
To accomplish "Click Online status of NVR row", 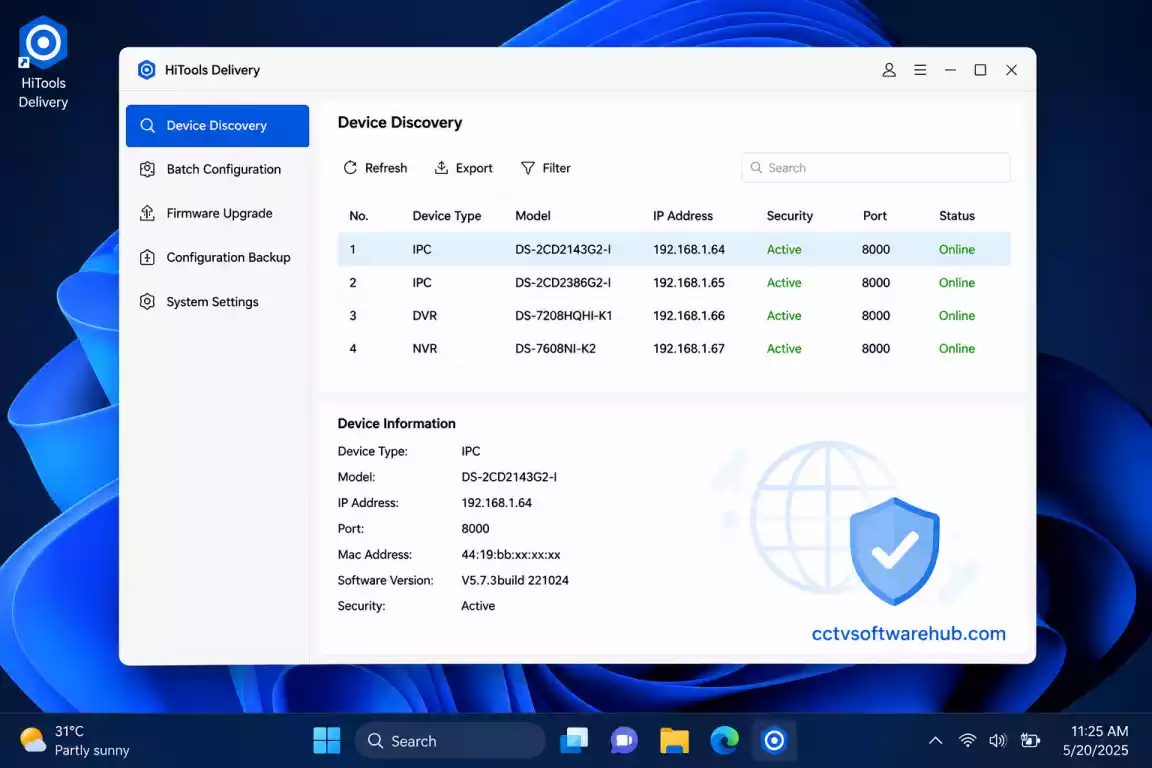I will pos(957,348).
